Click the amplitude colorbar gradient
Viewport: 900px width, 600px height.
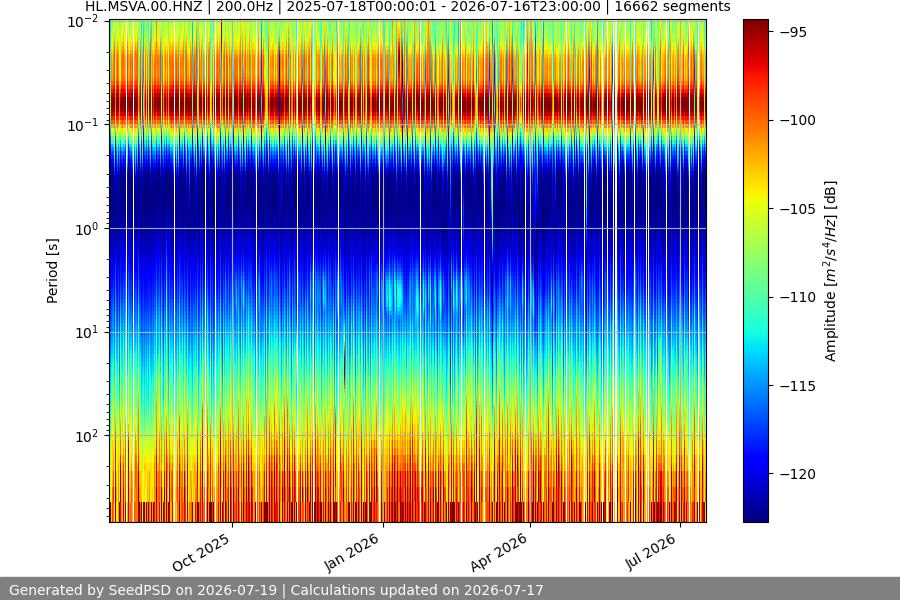tap(755, 271)
